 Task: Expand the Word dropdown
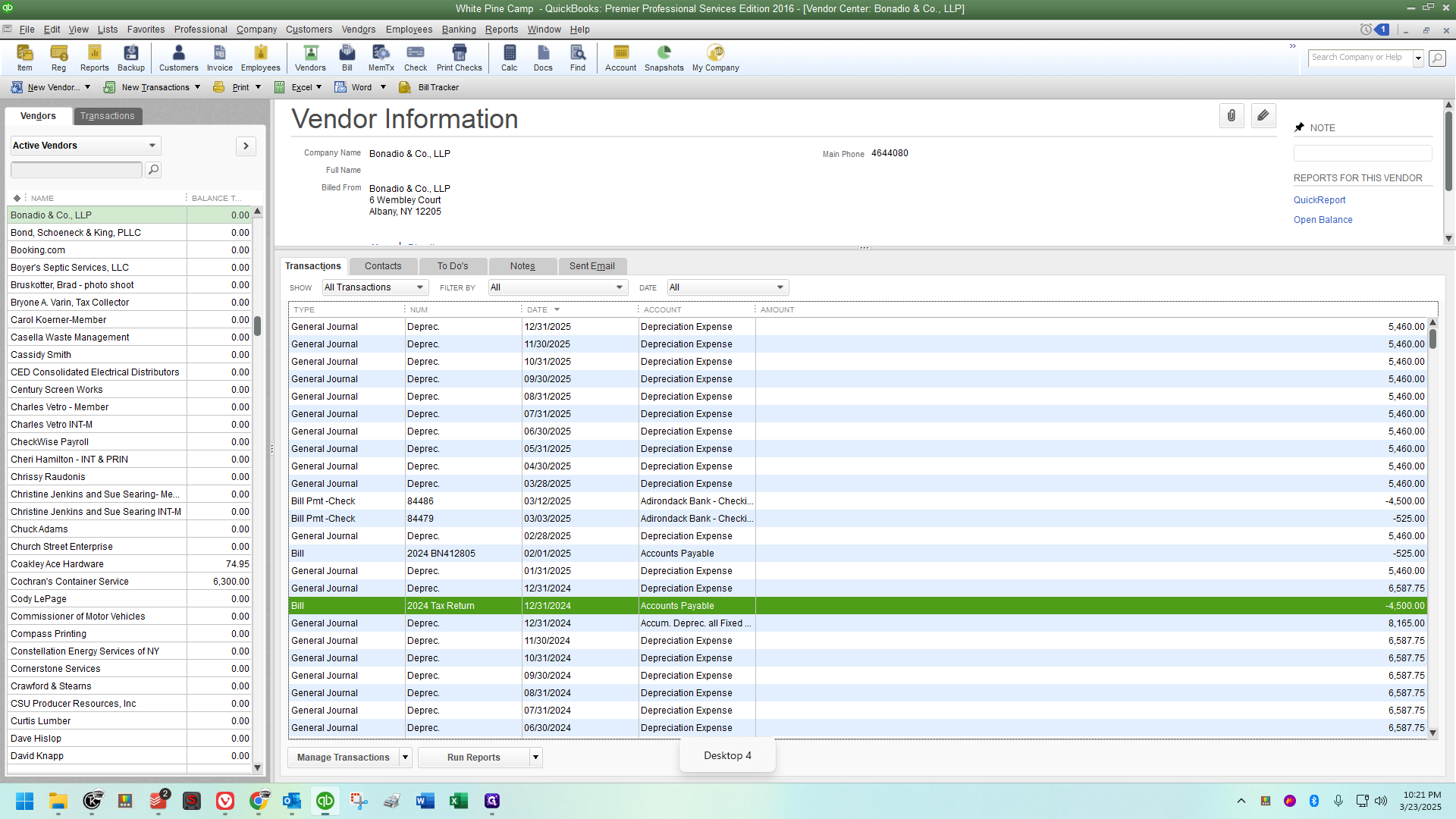click(x=384, y=87)
